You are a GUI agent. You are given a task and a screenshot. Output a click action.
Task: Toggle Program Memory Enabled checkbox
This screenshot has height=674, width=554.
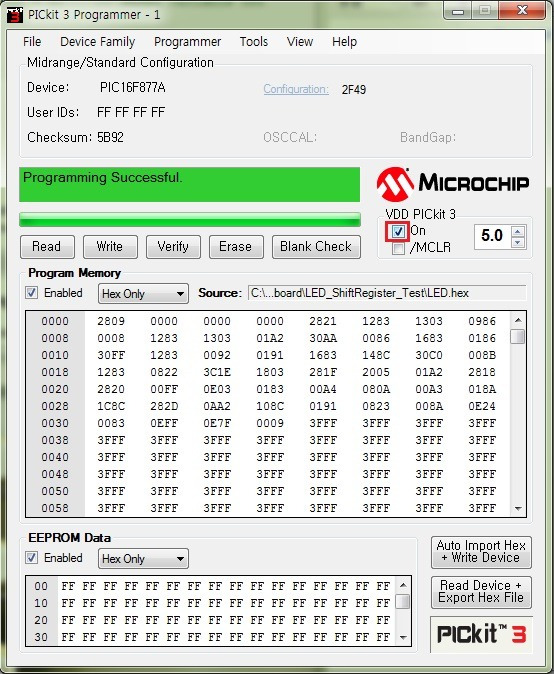[31, 293]
